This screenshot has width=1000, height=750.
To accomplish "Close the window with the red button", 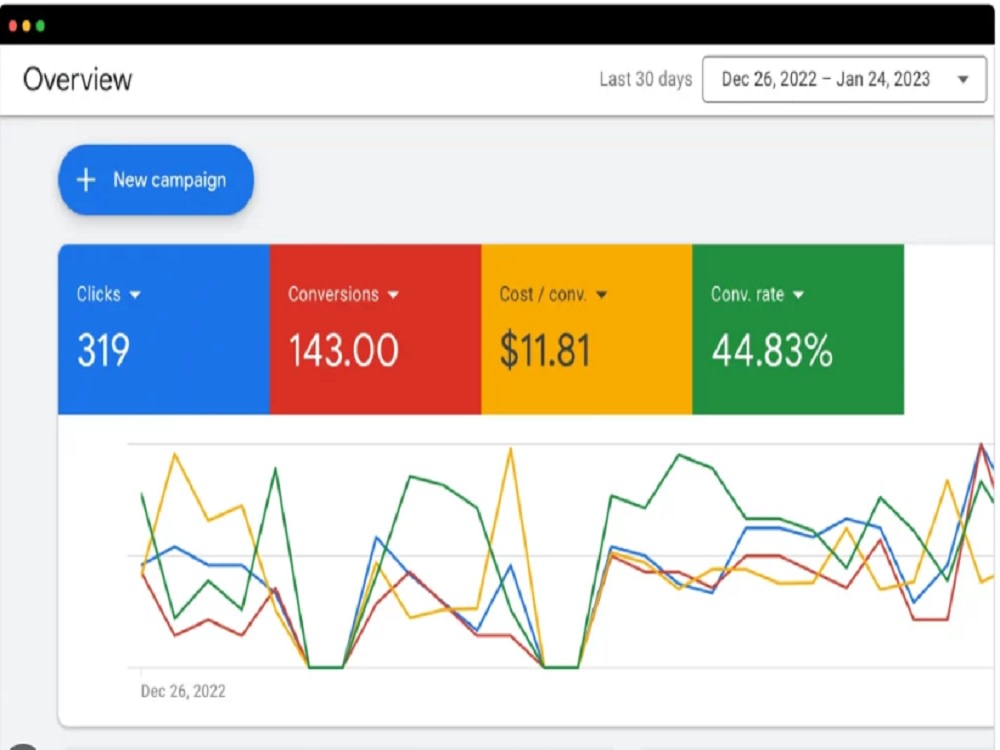I will click(13, 26).
